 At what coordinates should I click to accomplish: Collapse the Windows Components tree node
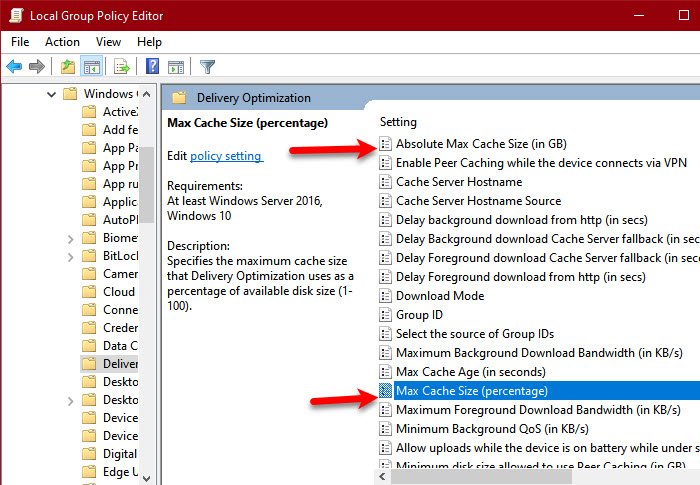pos(50,94)
